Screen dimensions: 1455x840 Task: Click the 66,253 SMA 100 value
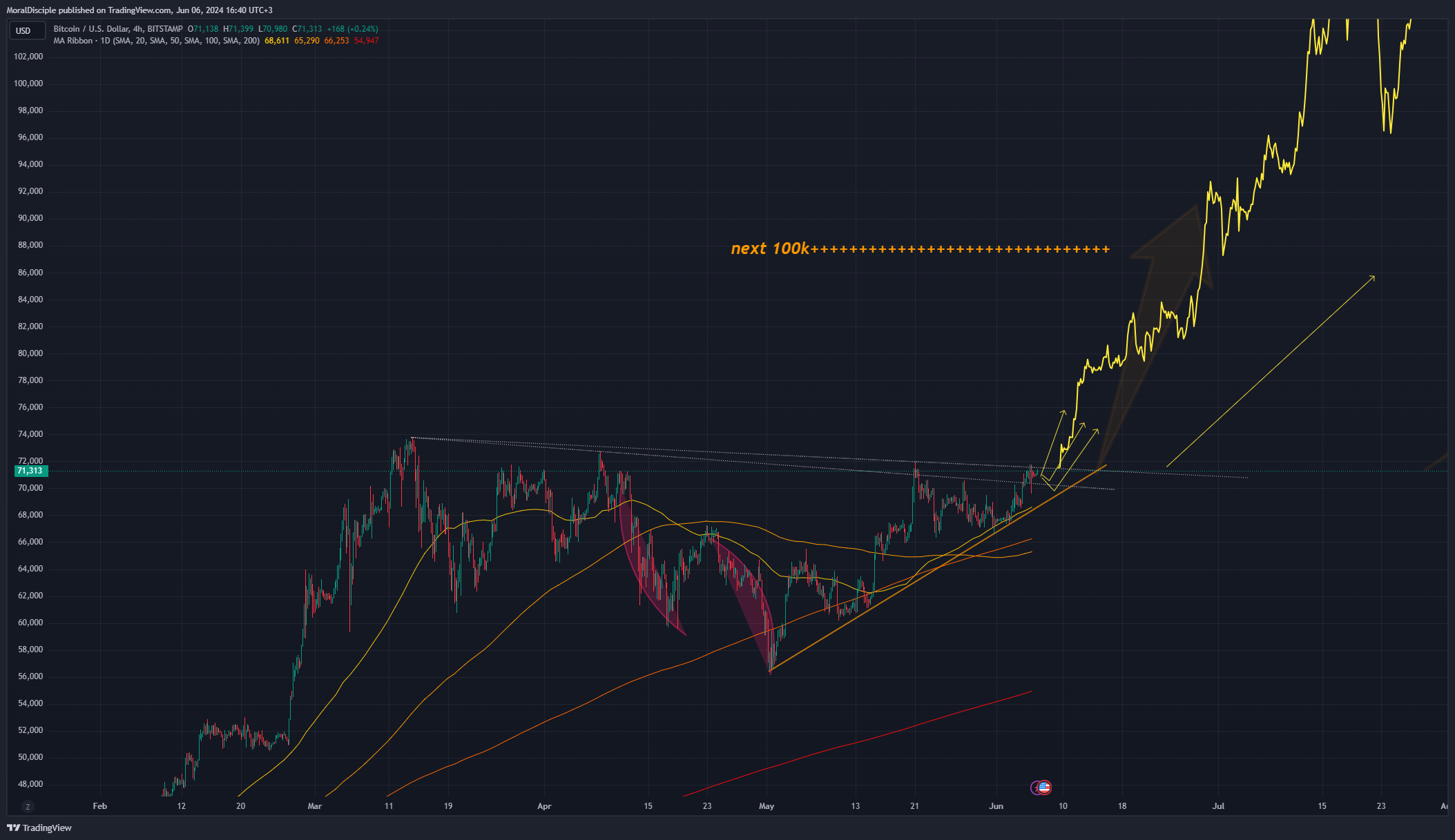[x=336, y=41]
